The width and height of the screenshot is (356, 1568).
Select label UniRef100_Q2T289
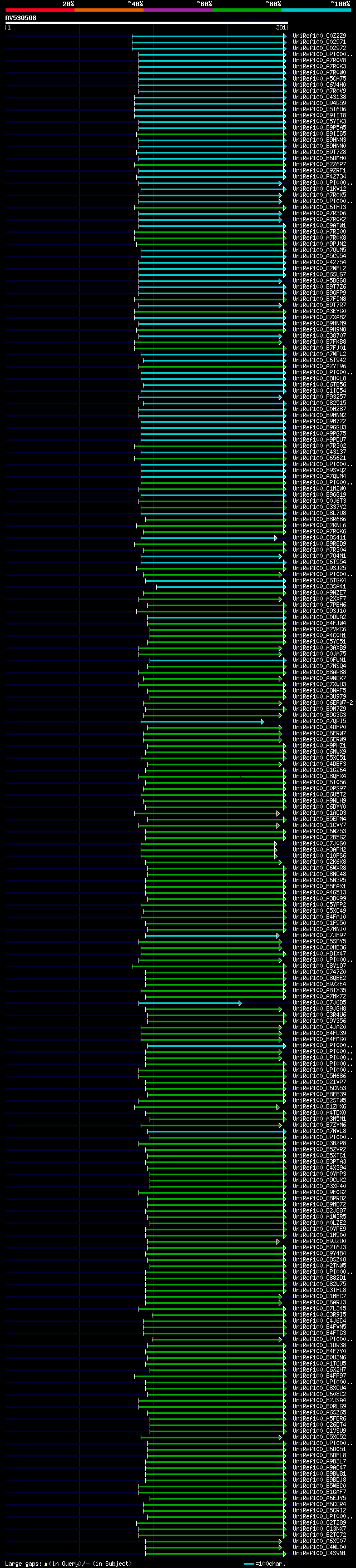pyautogui.click(x=319, y=1522)
